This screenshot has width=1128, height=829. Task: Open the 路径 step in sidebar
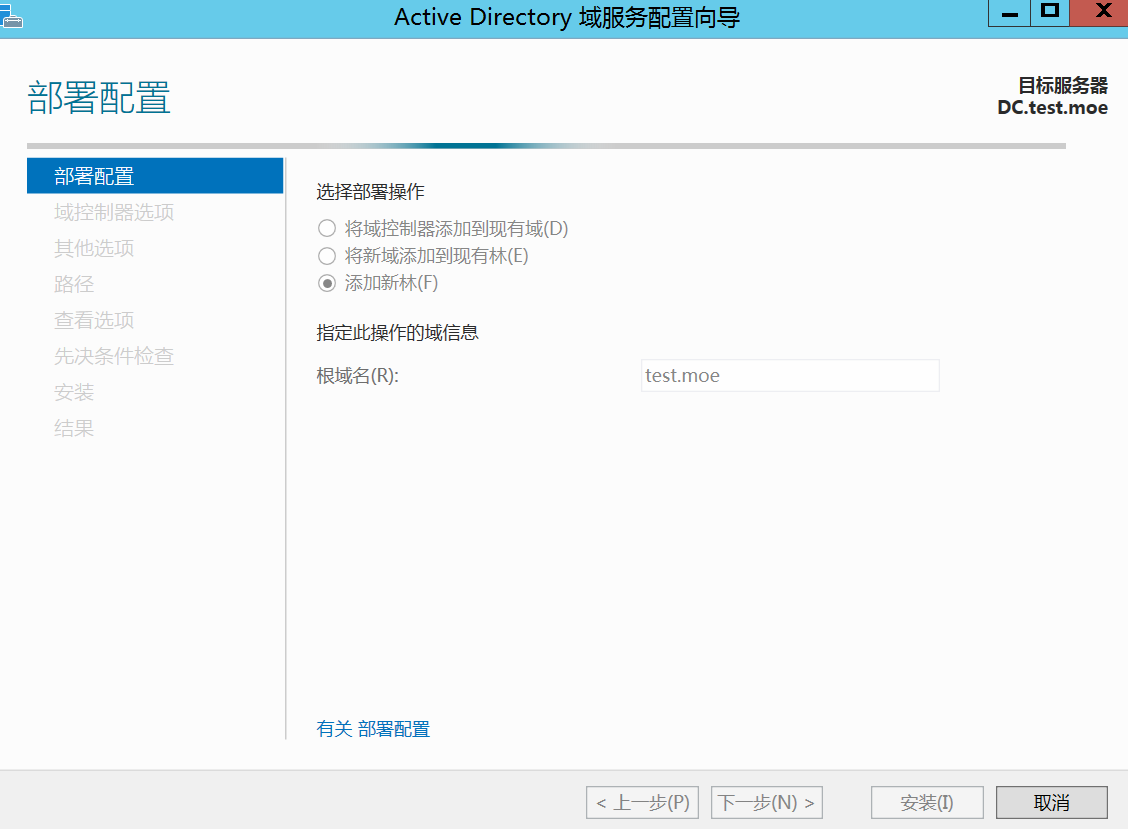74,284
